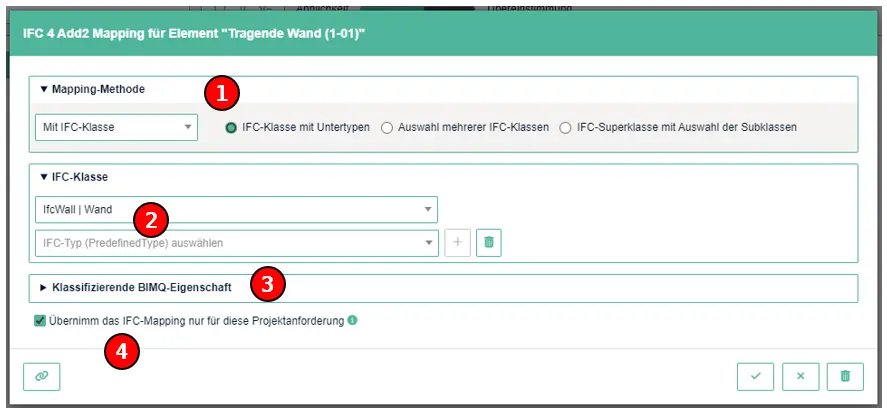Click the green info icon beside the checkbox label
Viewport: 887px width, 411px height.
coord(352,321)
